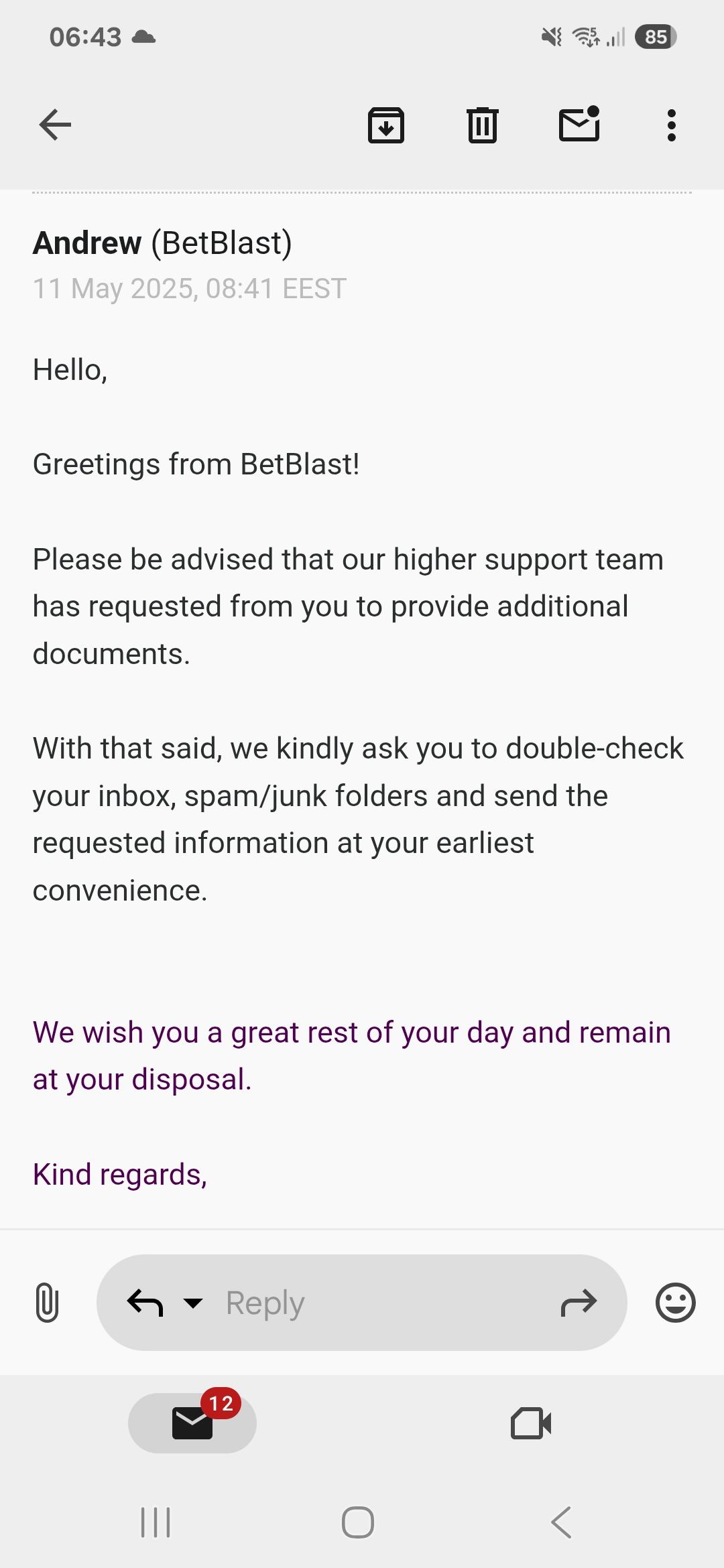Tap sender name Andrew (BetBlast)
Image resolution: width=724 pixels, height=1568 pixels.
[x=162, y=243]
